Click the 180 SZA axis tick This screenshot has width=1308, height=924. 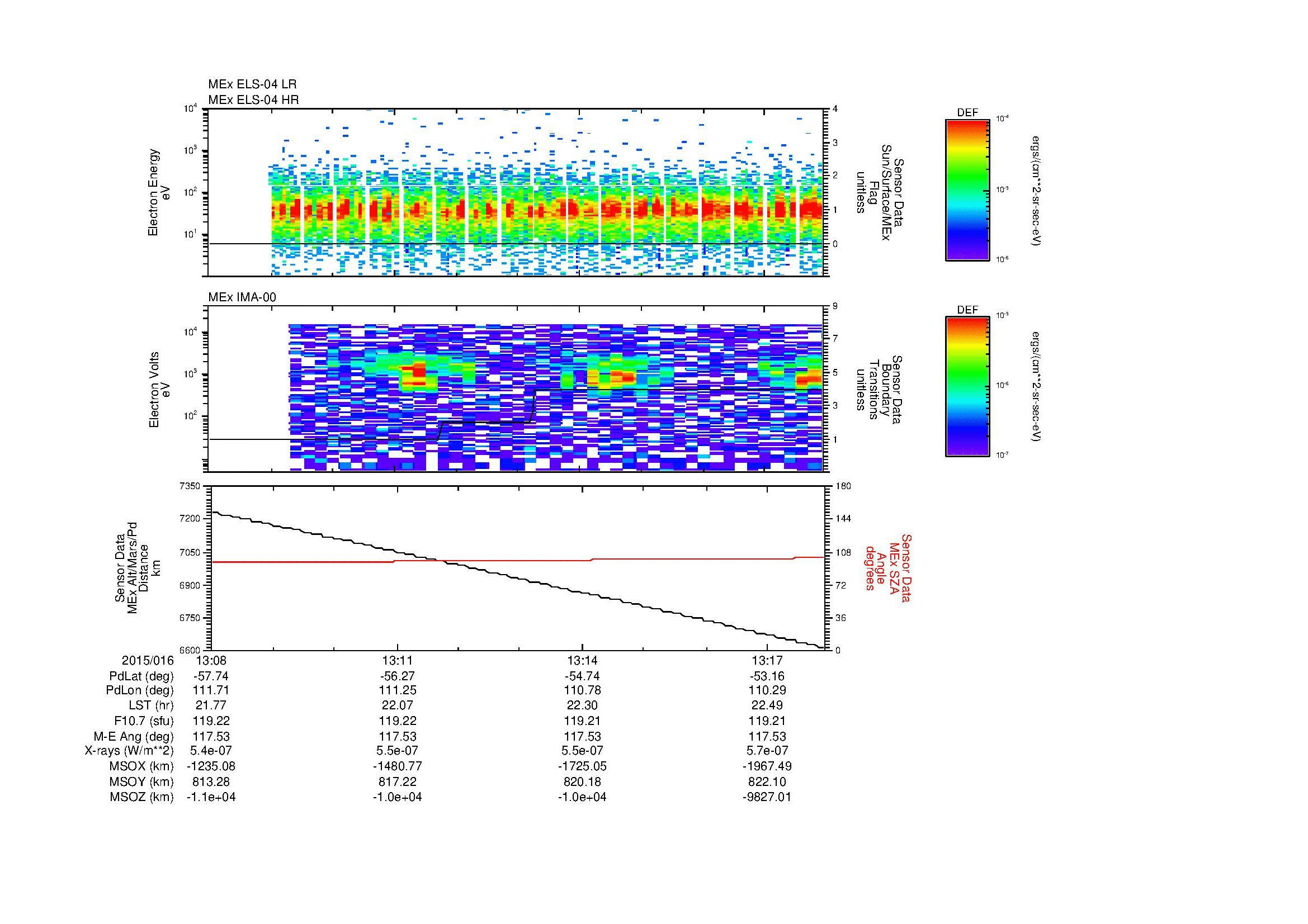click(x=843, y=486)
